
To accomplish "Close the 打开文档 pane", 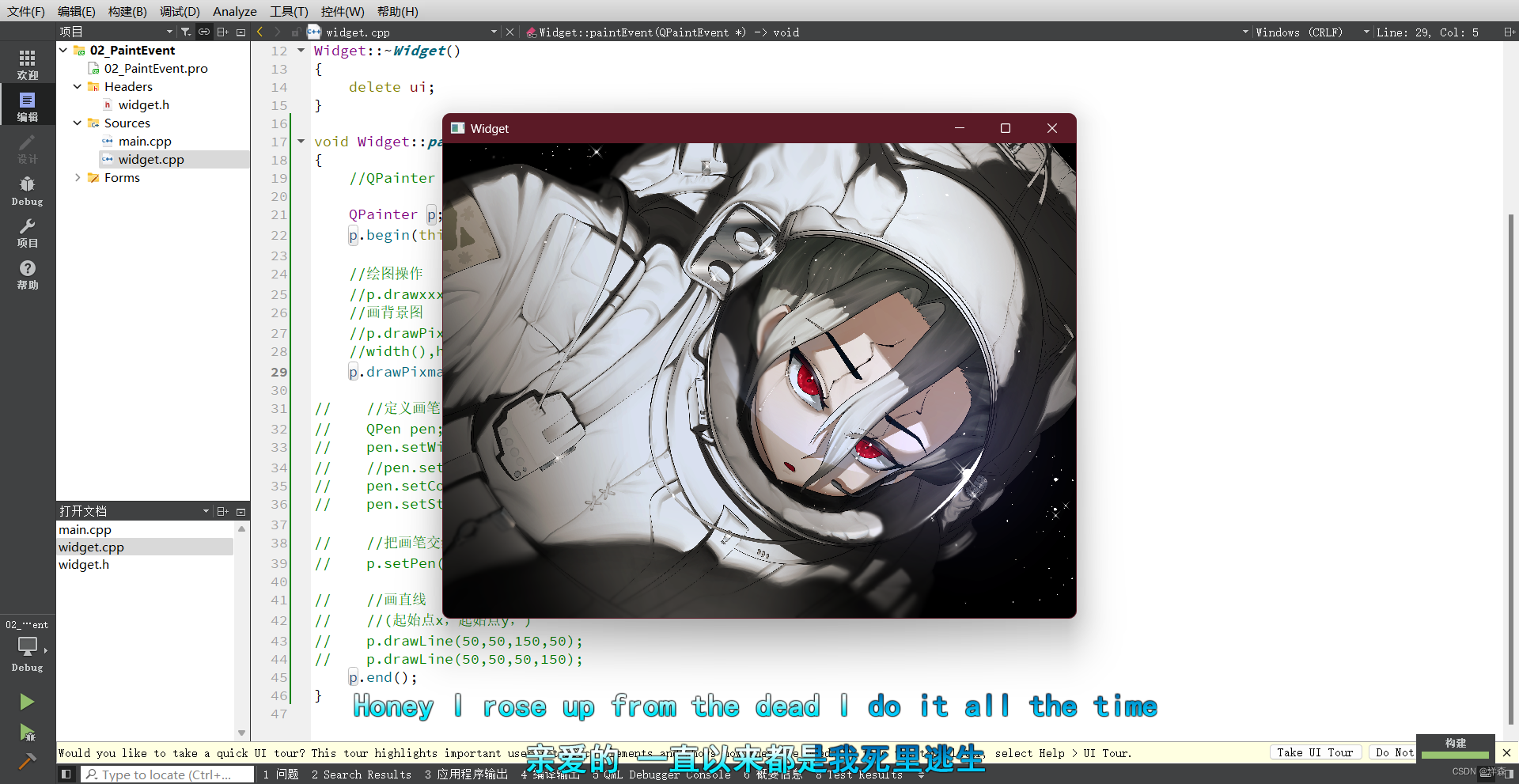I will tap(241, 511).
